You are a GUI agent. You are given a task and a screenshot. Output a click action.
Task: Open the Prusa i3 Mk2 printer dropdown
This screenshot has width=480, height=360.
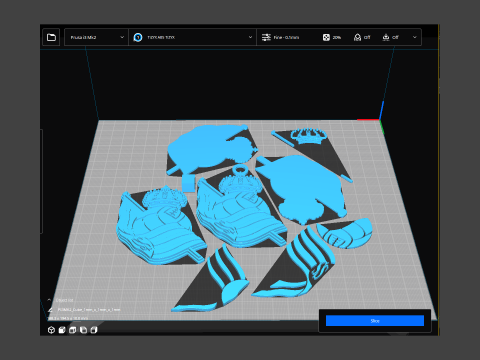tap(96, 37)
